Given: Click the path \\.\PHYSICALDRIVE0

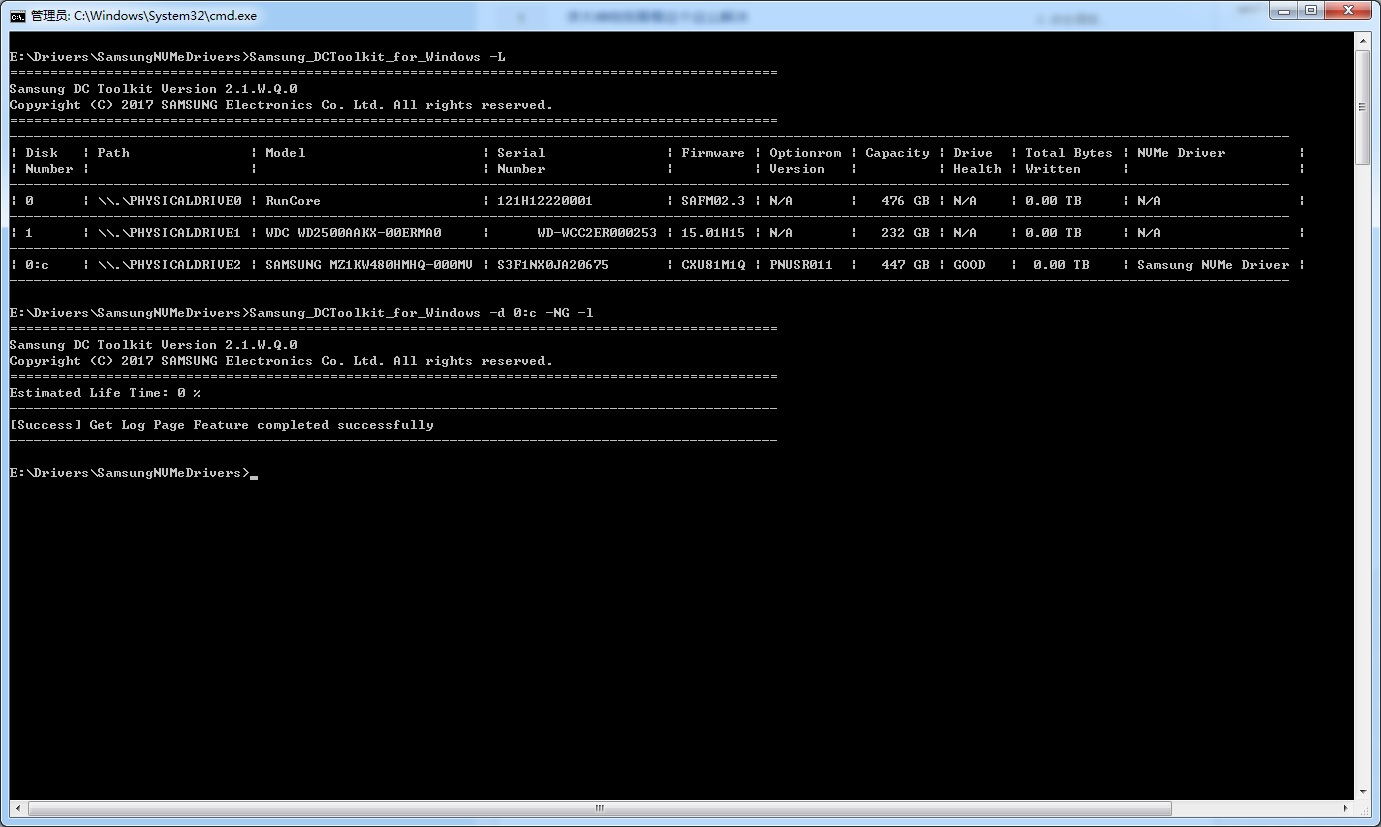Looking at the screenshot, I should click(x=170, y=201).
